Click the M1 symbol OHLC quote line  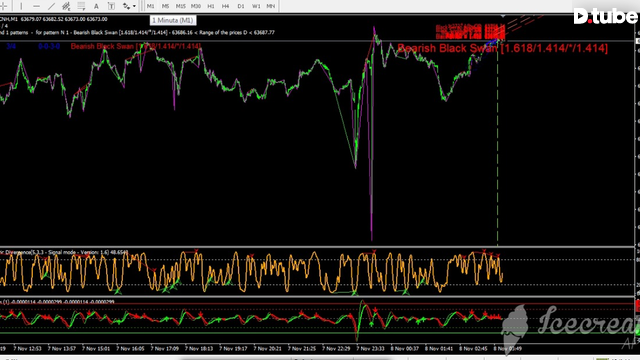click(x=53, y=19)
